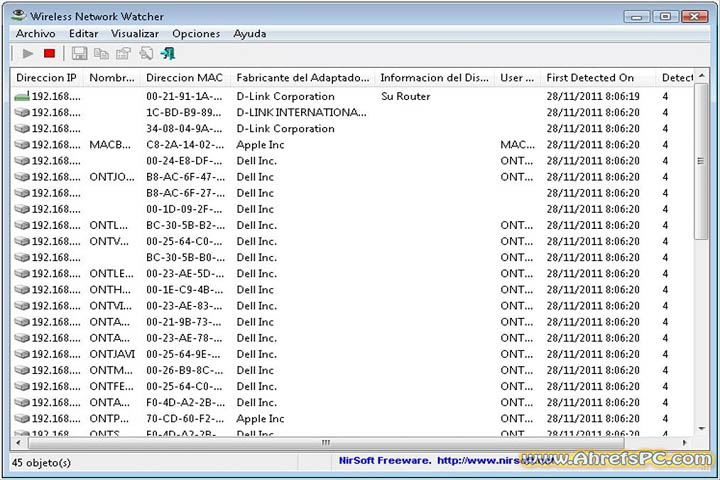Viewport: 720px width, 480px height.
Task: Select MAC address 00-1D-09-2F-... cell
Action: pos(184,209)
